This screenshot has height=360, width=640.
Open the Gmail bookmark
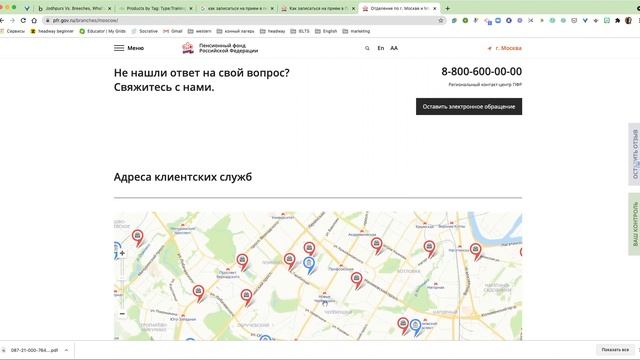click(x=173, y=31)
